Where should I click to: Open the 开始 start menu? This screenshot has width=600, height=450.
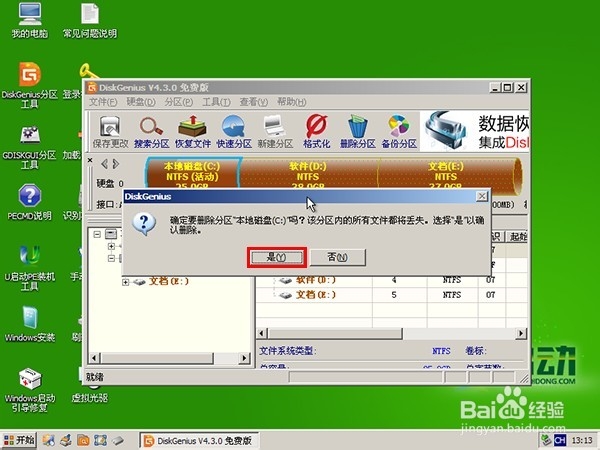point(19,440)
